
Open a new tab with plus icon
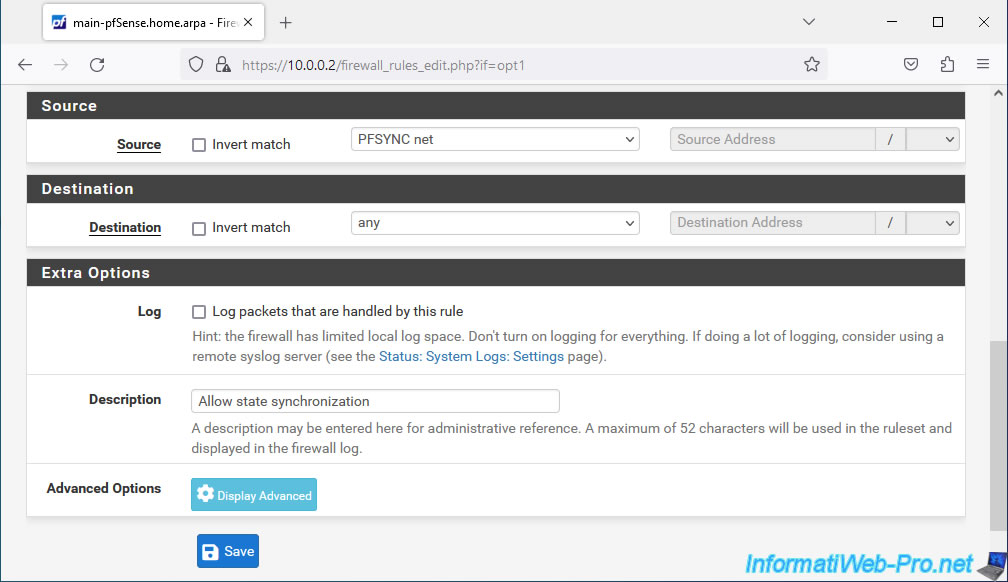point(285,23)
